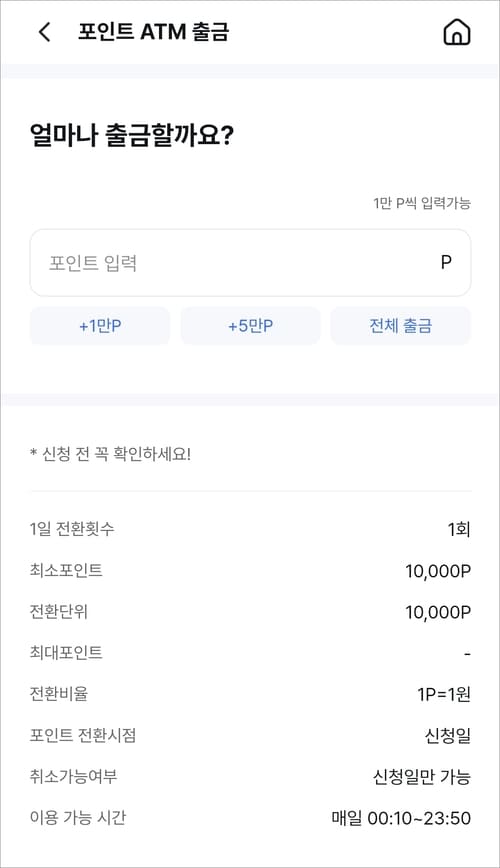Select the 매일 00:10~23:50 time value
The width and height of the screenshot is (500, 868).
tap(401, 818)
